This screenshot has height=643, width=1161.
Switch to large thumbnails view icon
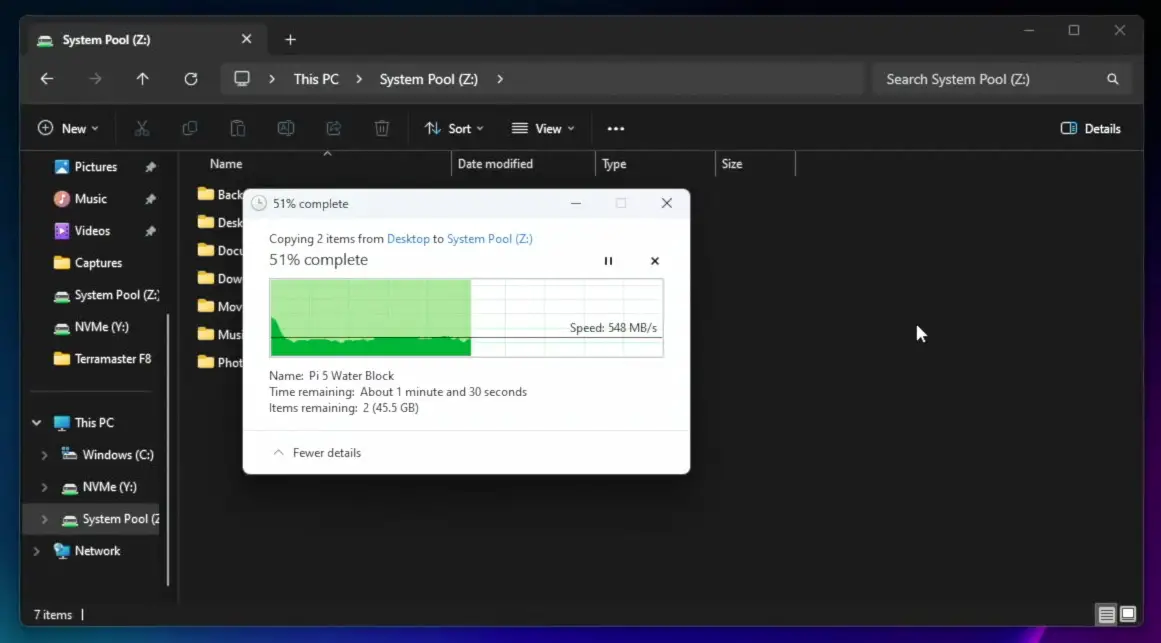pyautogui.click(x=1128, y=614)
